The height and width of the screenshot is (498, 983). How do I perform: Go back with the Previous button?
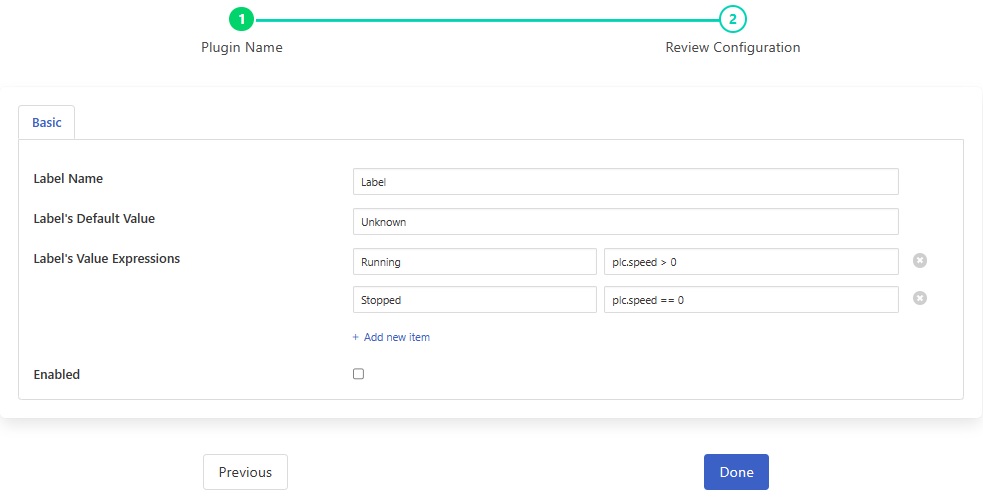pos(245,472)
